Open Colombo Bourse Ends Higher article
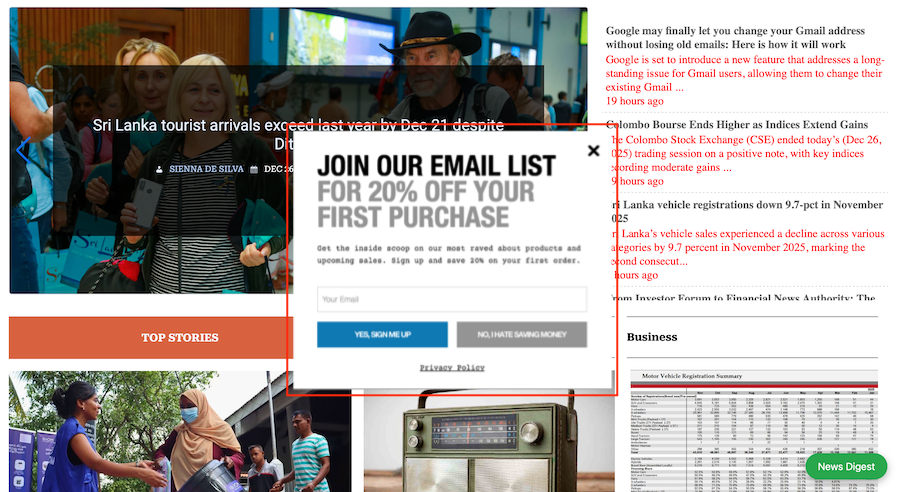The width and height of the screenshot is (900, 492). click(739, 125)
